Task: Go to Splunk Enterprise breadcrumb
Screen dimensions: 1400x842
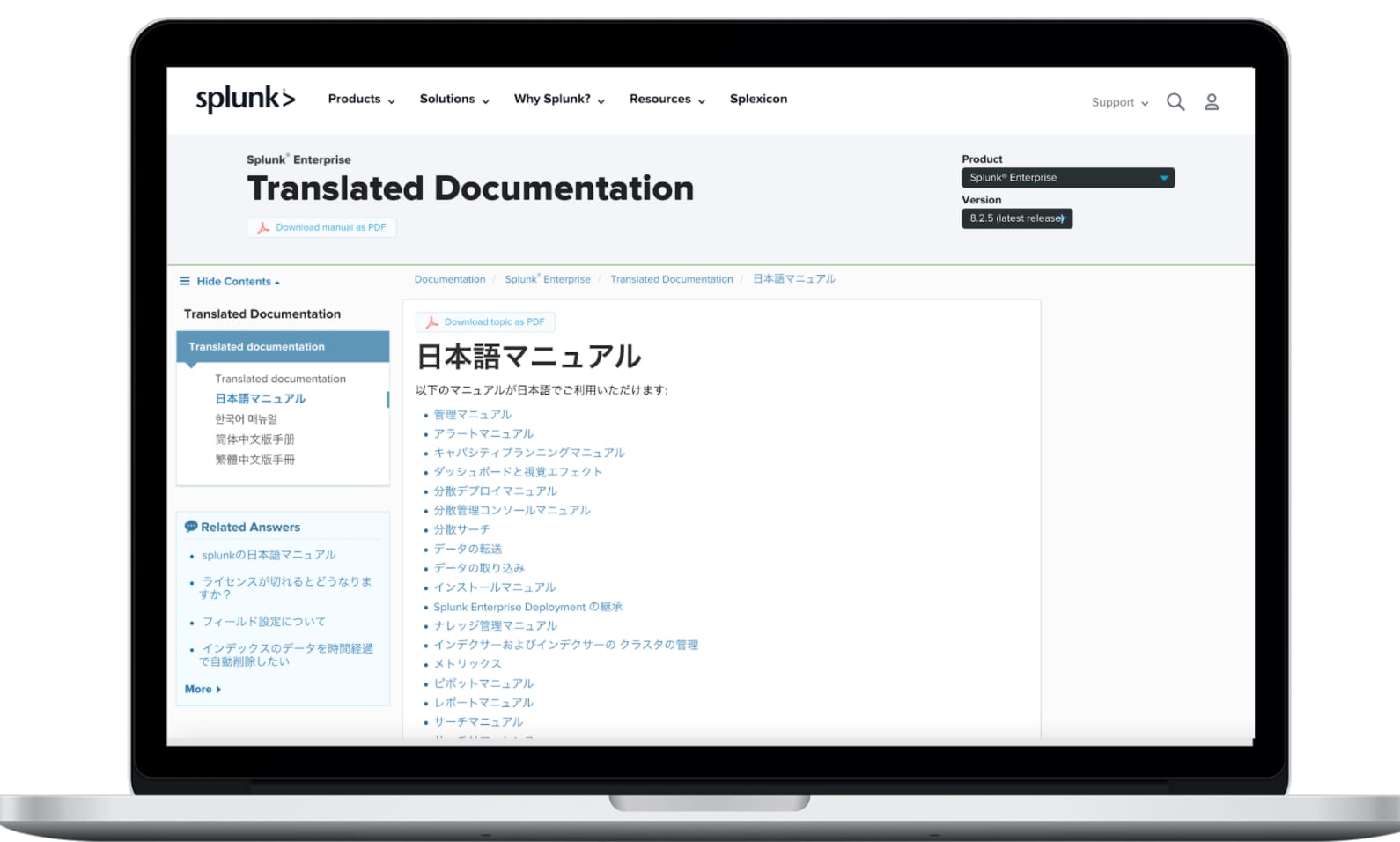Action: pos(548,279)
